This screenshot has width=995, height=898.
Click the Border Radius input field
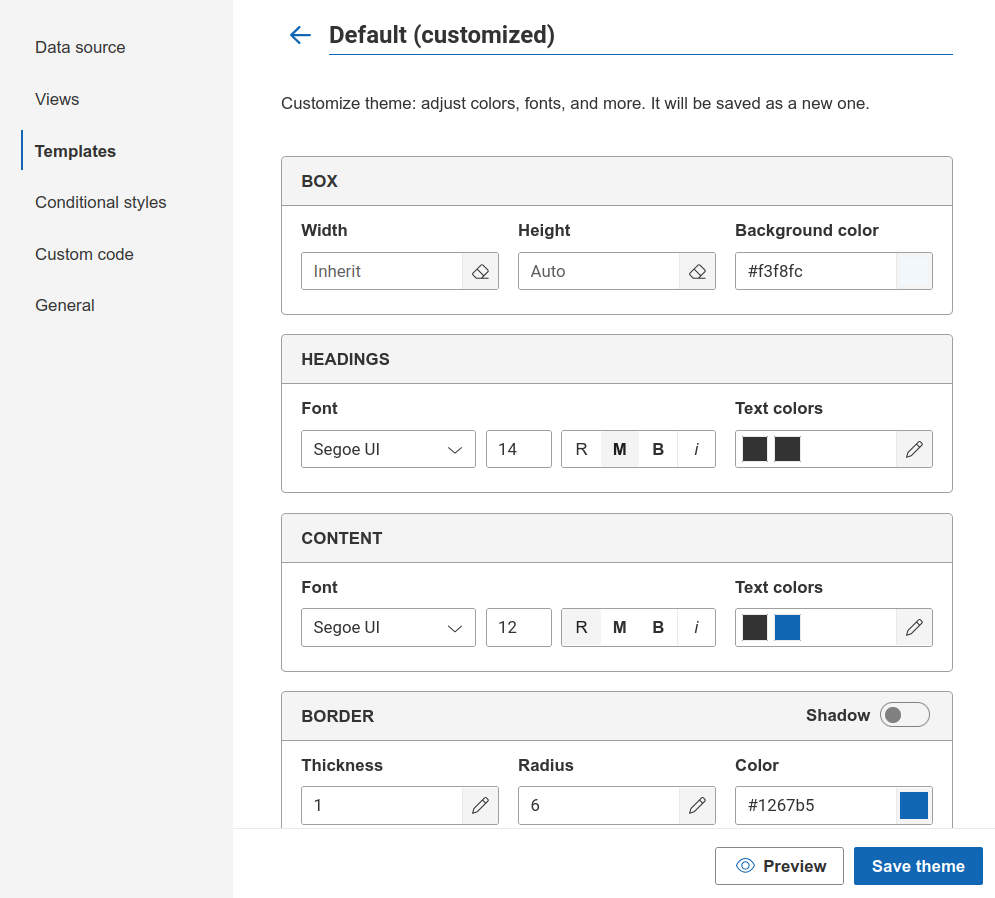click(x=599, y=805)
